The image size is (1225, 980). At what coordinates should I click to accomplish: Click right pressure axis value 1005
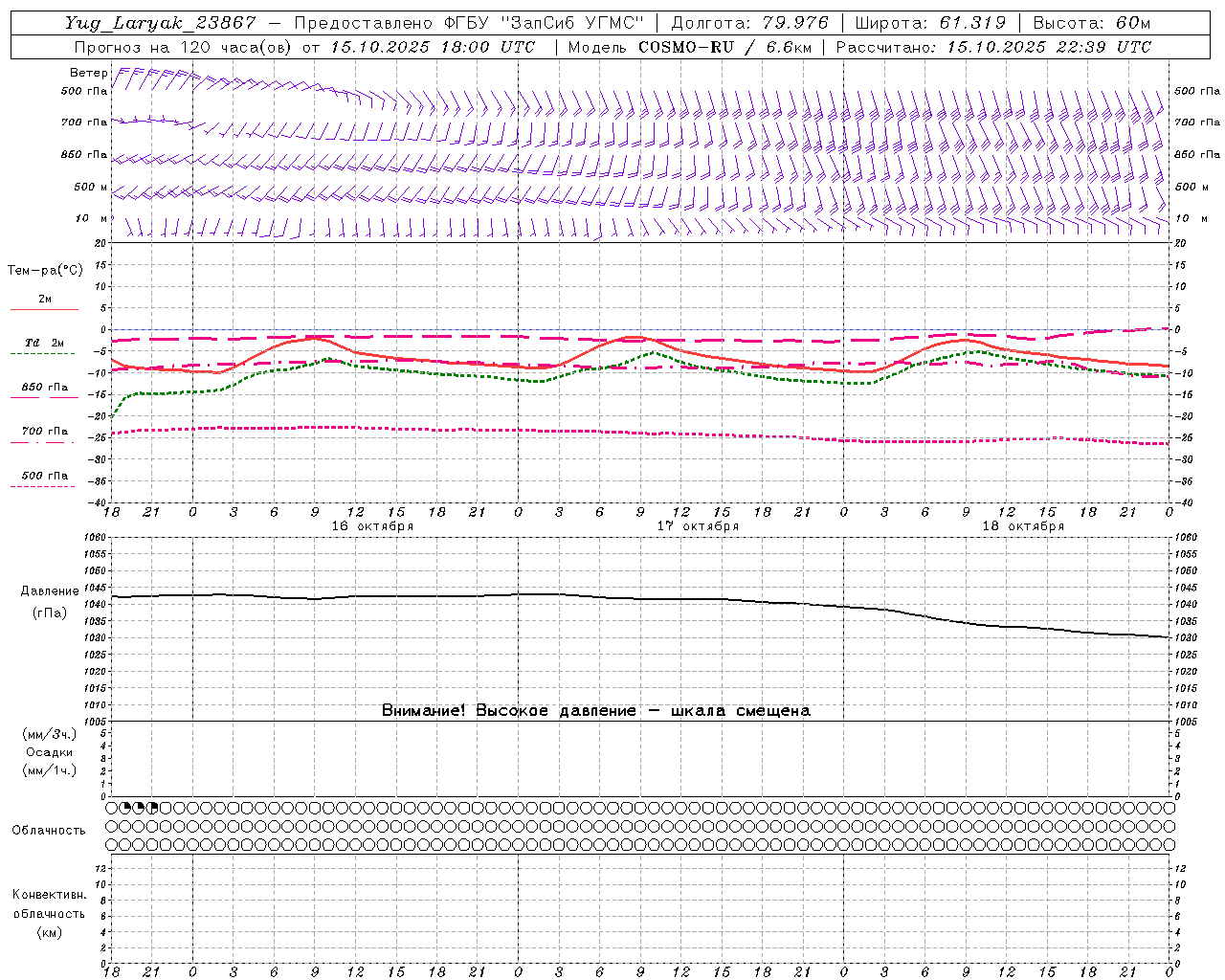[1185, 722]
